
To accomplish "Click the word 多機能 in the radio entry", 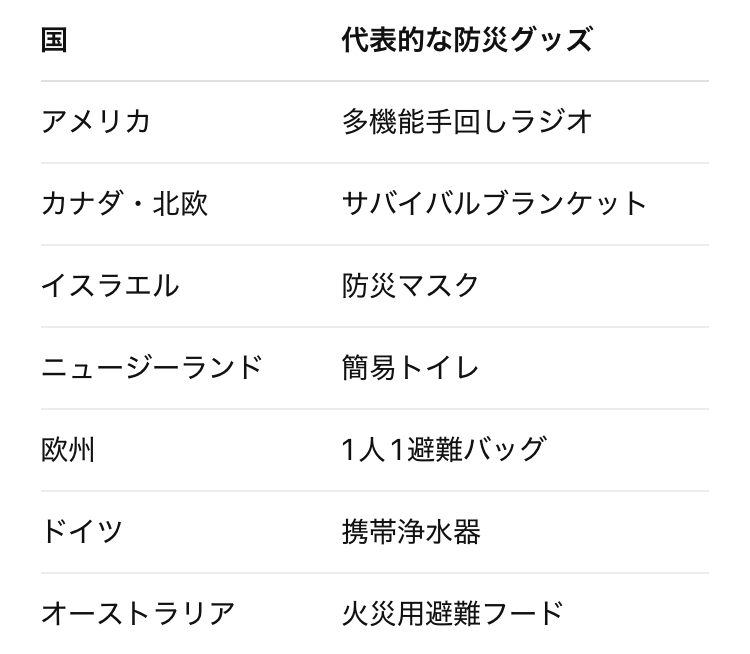I will tap(379, 122).
